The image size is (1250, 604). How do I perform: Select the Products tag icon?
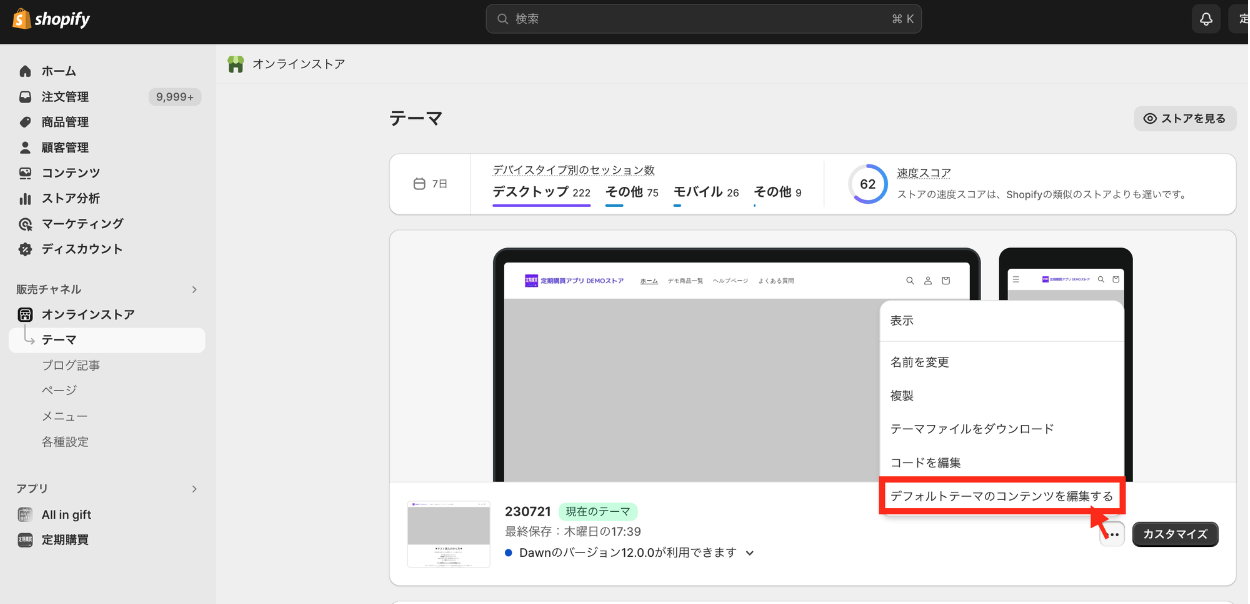pyautogui.click(x=25, y=122)
